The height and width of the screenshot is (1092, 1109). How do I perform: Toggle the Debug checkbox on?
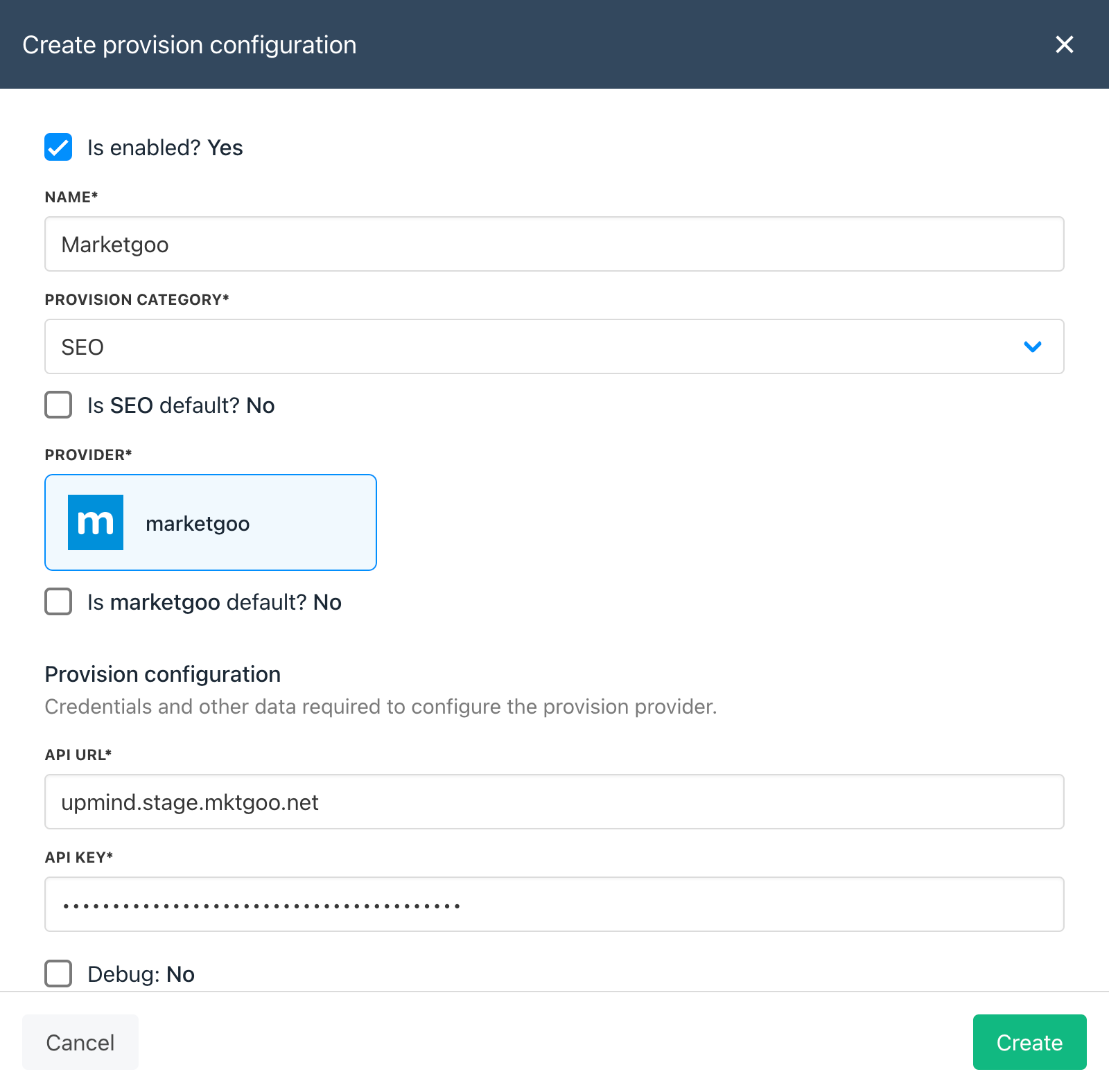tap(58, 974)
